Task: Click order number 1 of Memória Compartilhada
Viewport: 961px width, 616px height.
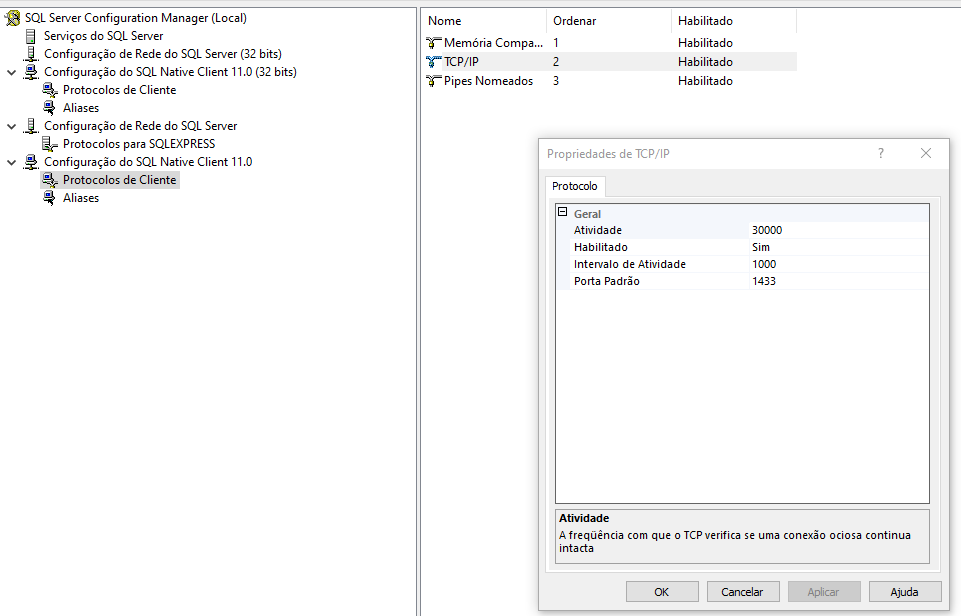Action: (556, 43)
